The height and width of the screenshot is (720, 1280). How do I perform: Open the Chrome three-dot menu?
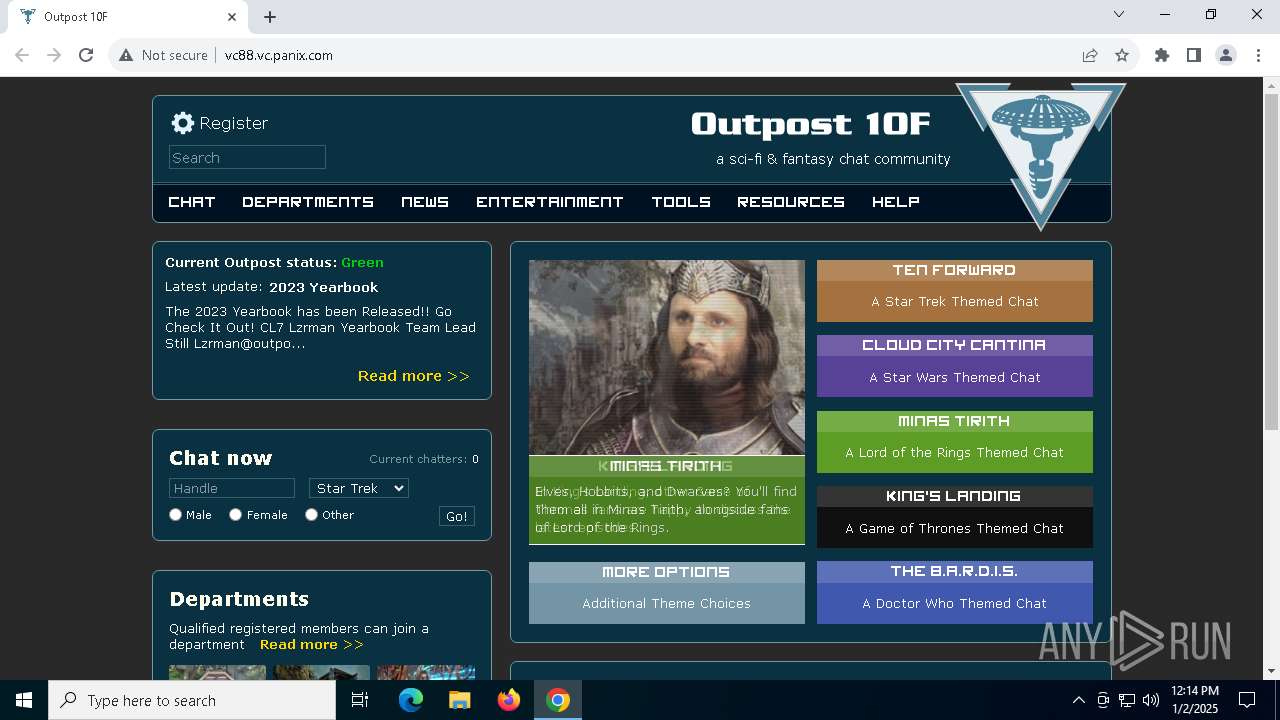[x=1257, y=55]
